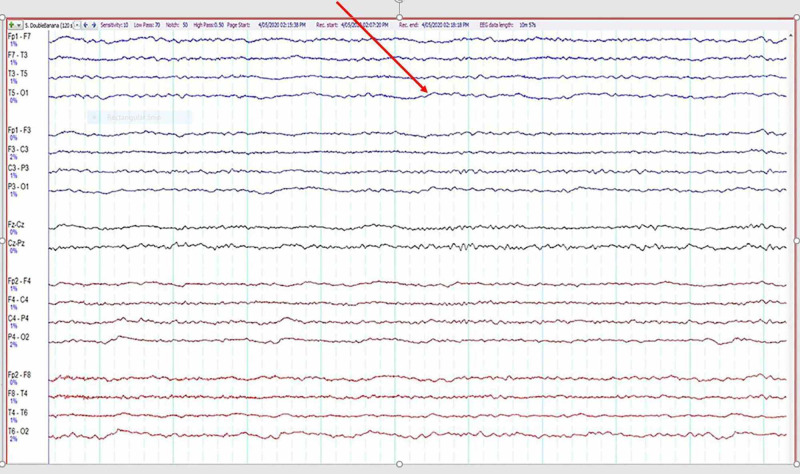800x474 pixels.
Task: Select the Fp2 - F8 channel label
Action: pyautogui.click(x=19, y=375)
